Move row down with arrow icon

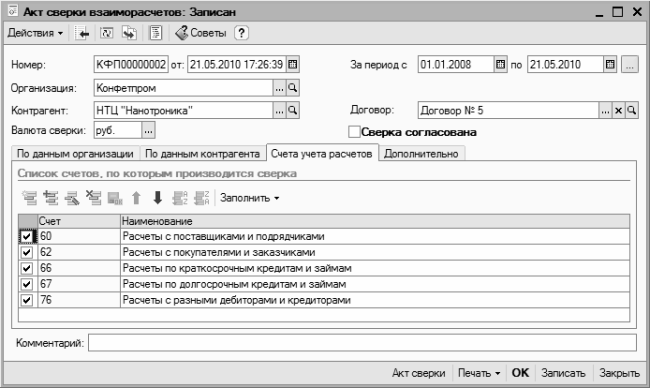[x=158, y=198]
